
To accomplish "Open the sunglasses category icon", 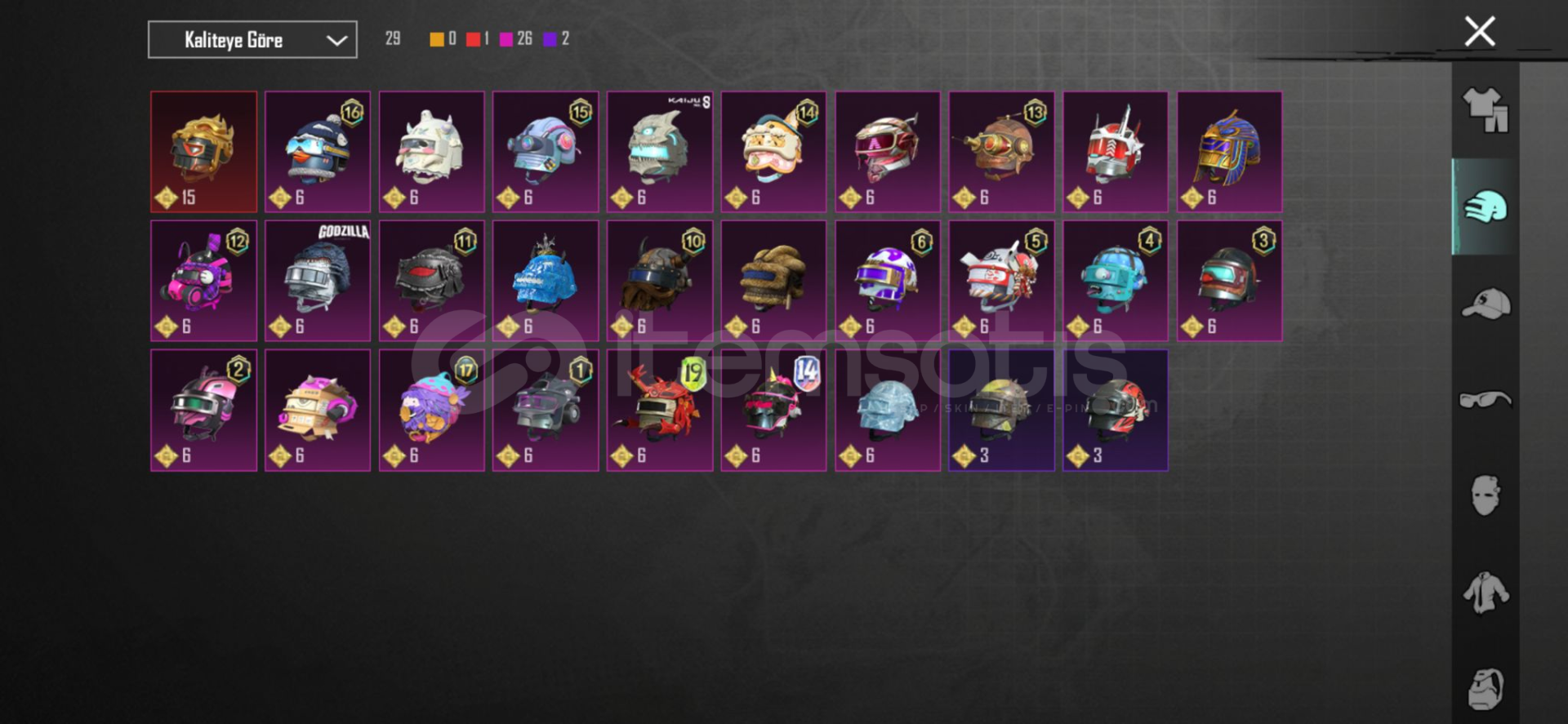I will point(1486,399).
